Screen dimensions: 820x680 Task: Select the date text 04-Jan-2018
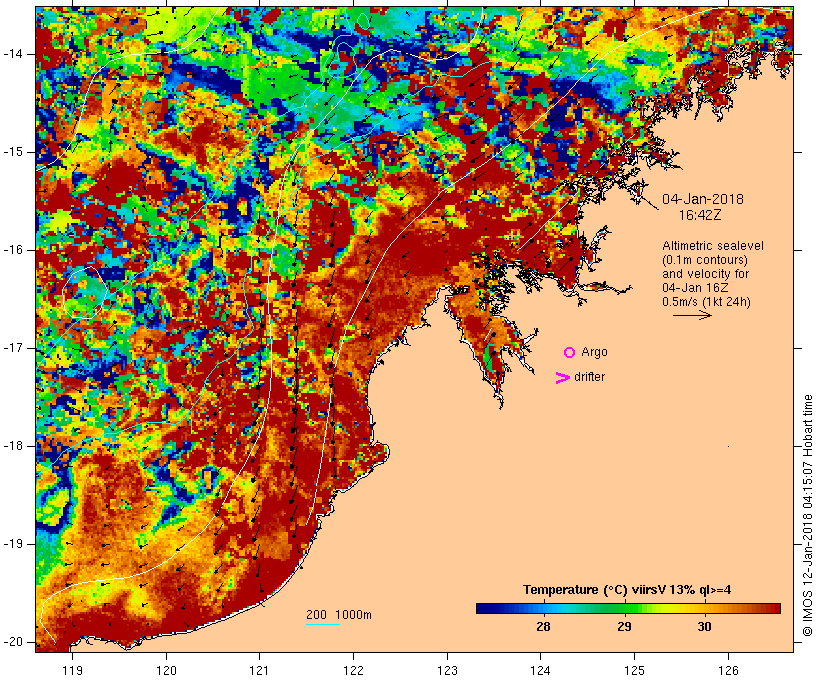703,199
